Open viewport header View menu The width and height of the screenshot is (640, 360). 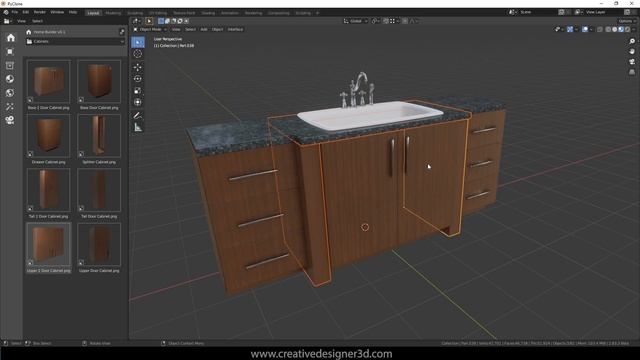click(176, 29)
